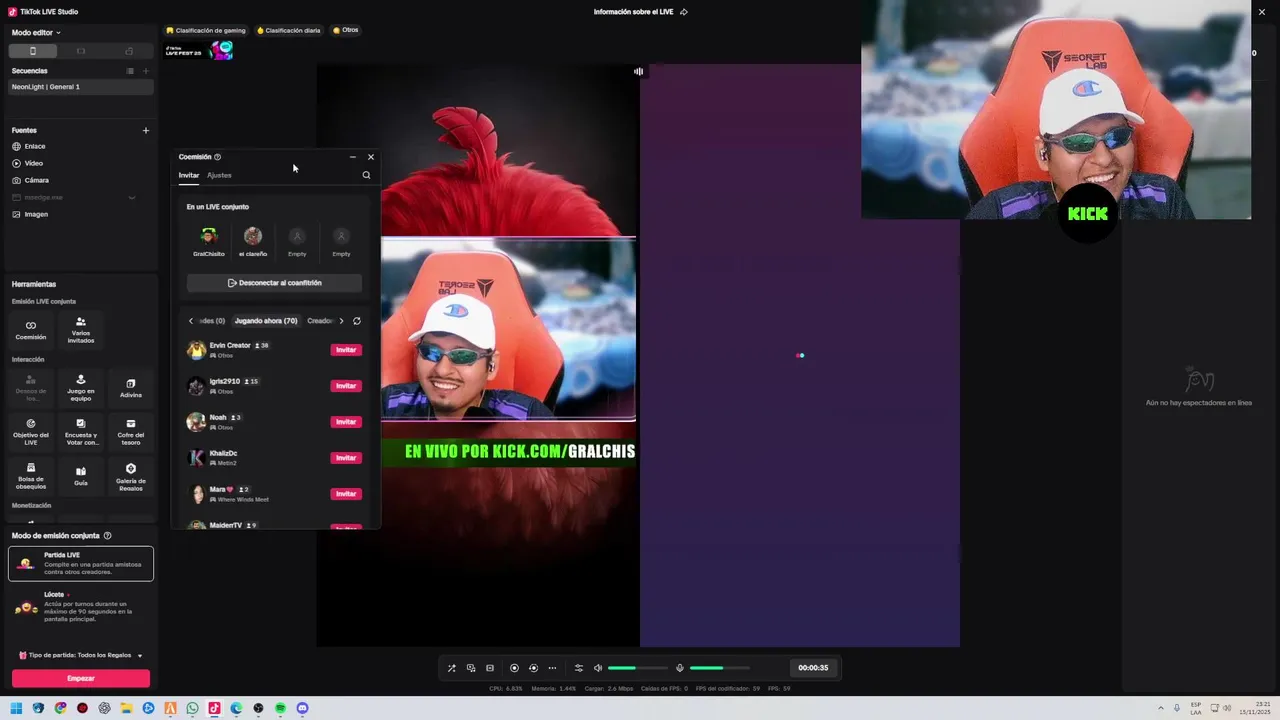The width and height of the screenshot is (1280, 720).
Task: Refresh the Coemisión creator list
Action: click(356, 321)
